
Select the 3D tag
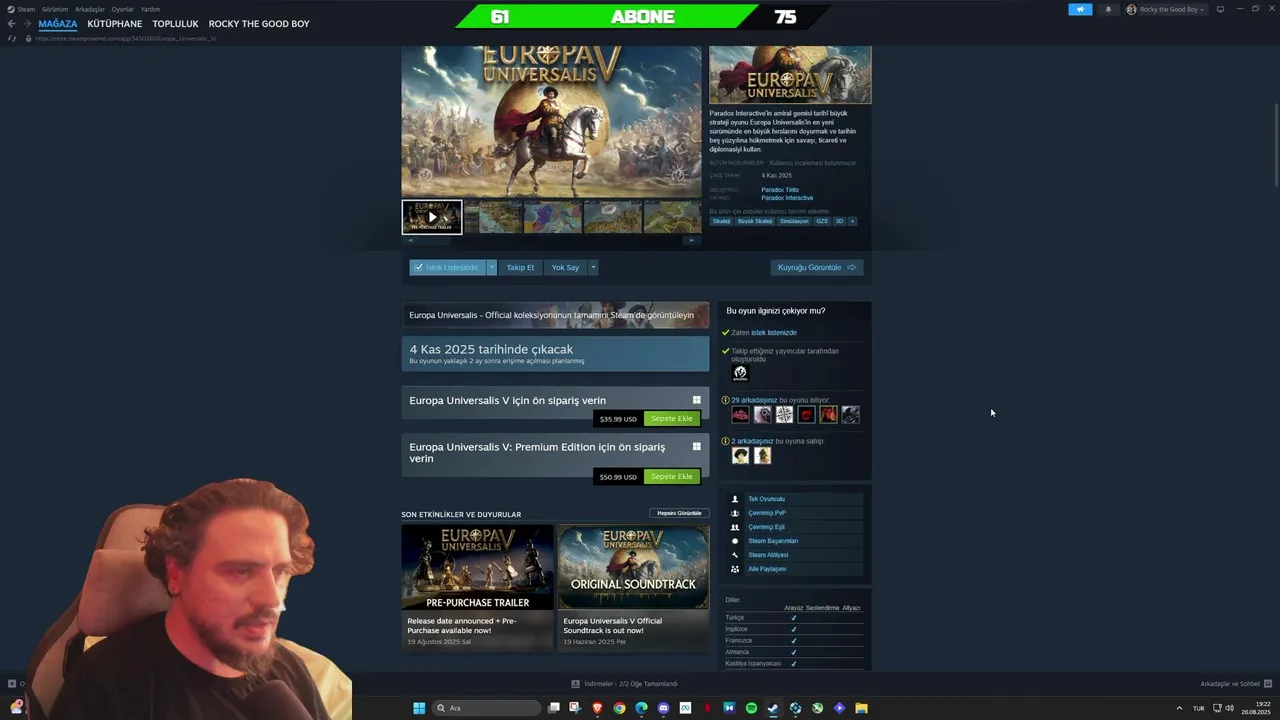pyautogui.click(x=839, y=221)
